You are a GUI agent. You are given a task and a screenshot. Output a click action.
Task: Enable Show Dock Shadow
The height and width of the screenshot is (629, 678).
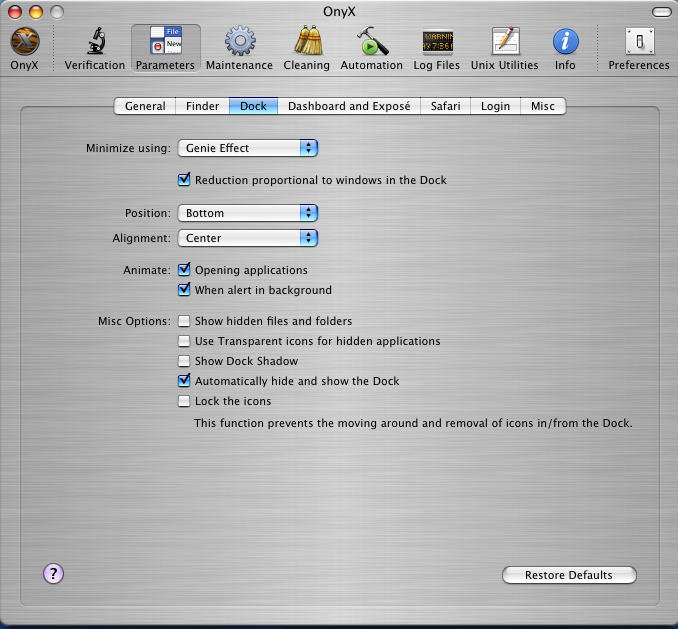point(184,361)
